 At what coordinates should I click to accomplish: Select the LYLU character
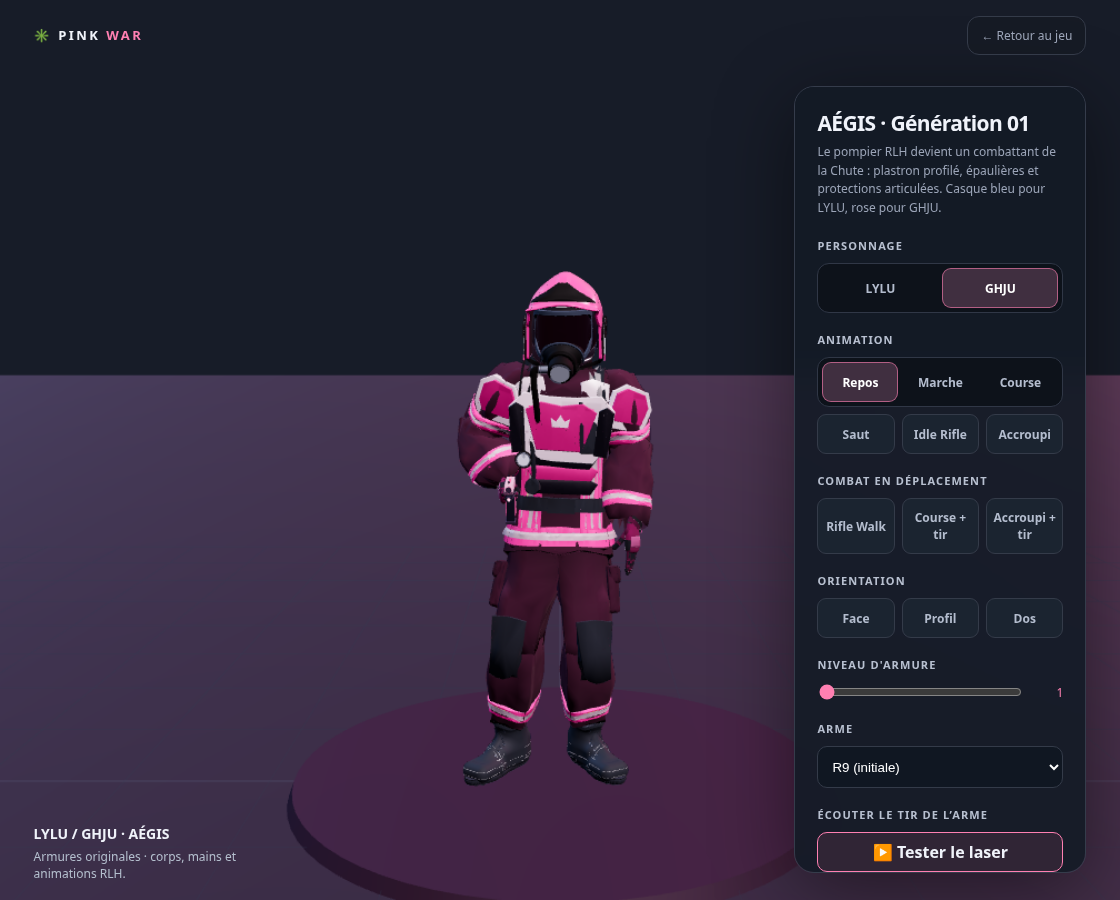(880, 289)
